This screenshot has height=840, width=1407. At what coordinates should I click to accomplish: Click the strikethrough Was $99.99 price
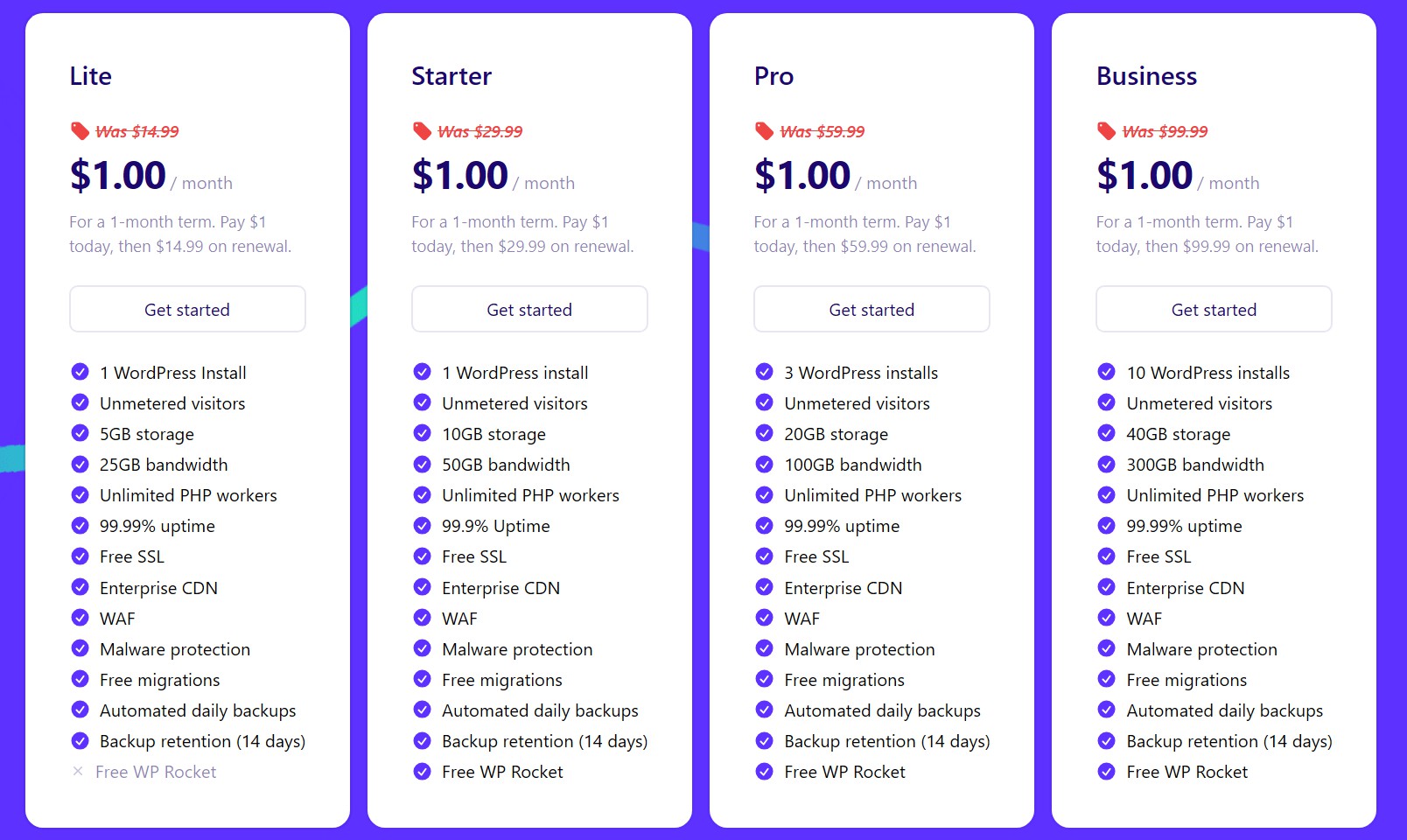[x=1165, y=130]
